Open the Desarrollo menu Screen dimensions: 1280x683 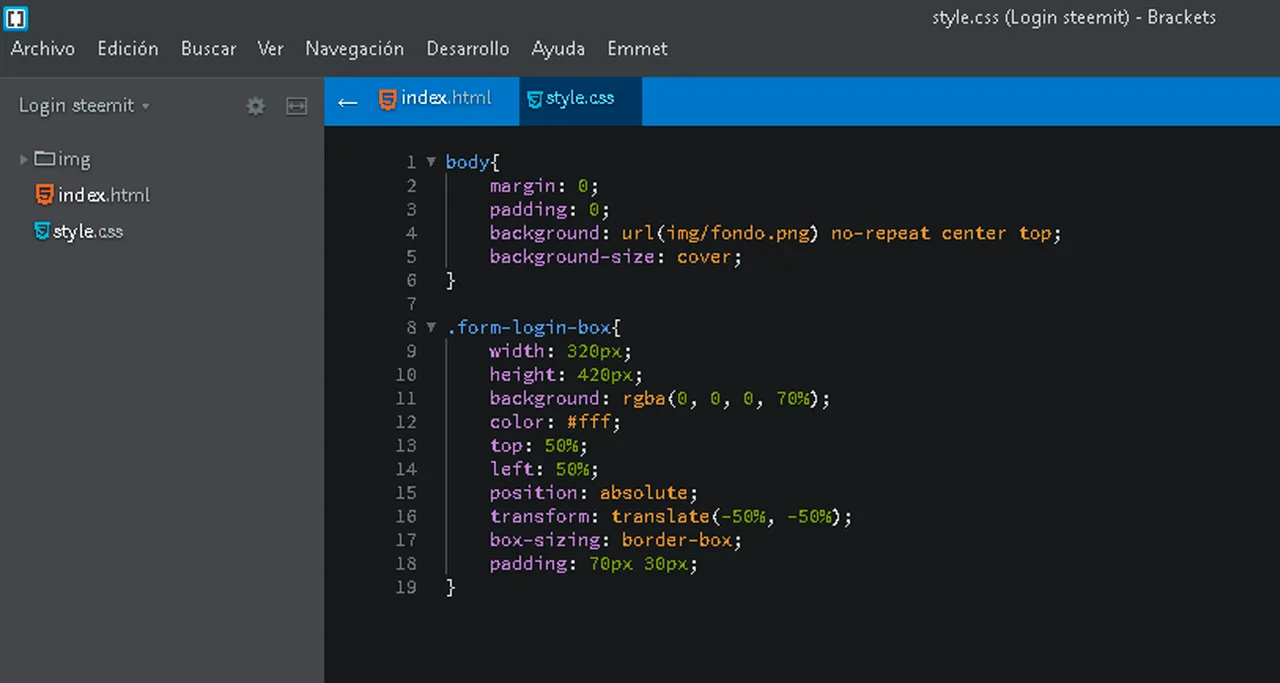coord(468,48)
